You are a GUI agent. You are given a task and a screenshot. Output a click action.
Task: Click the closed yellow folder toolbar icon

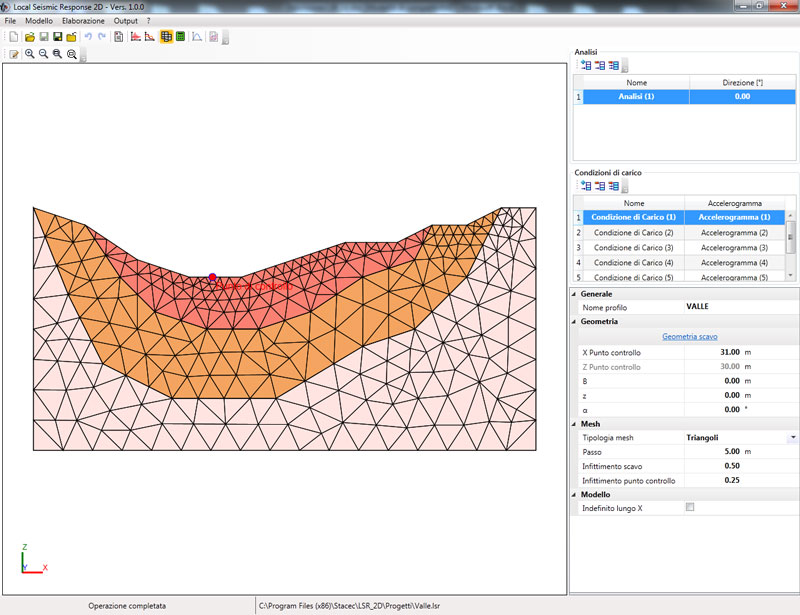click(x=71, y=37)
